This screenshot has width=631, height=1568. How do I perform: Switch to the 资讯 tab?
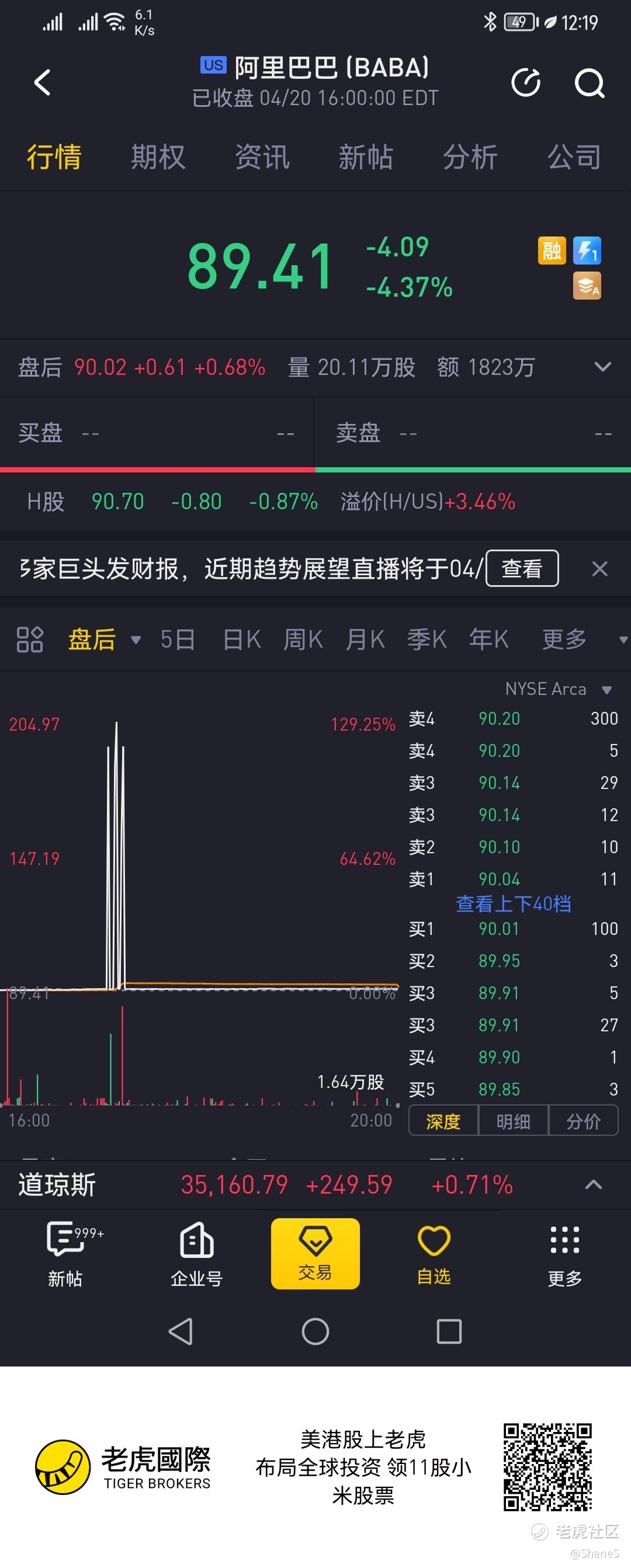262,157
